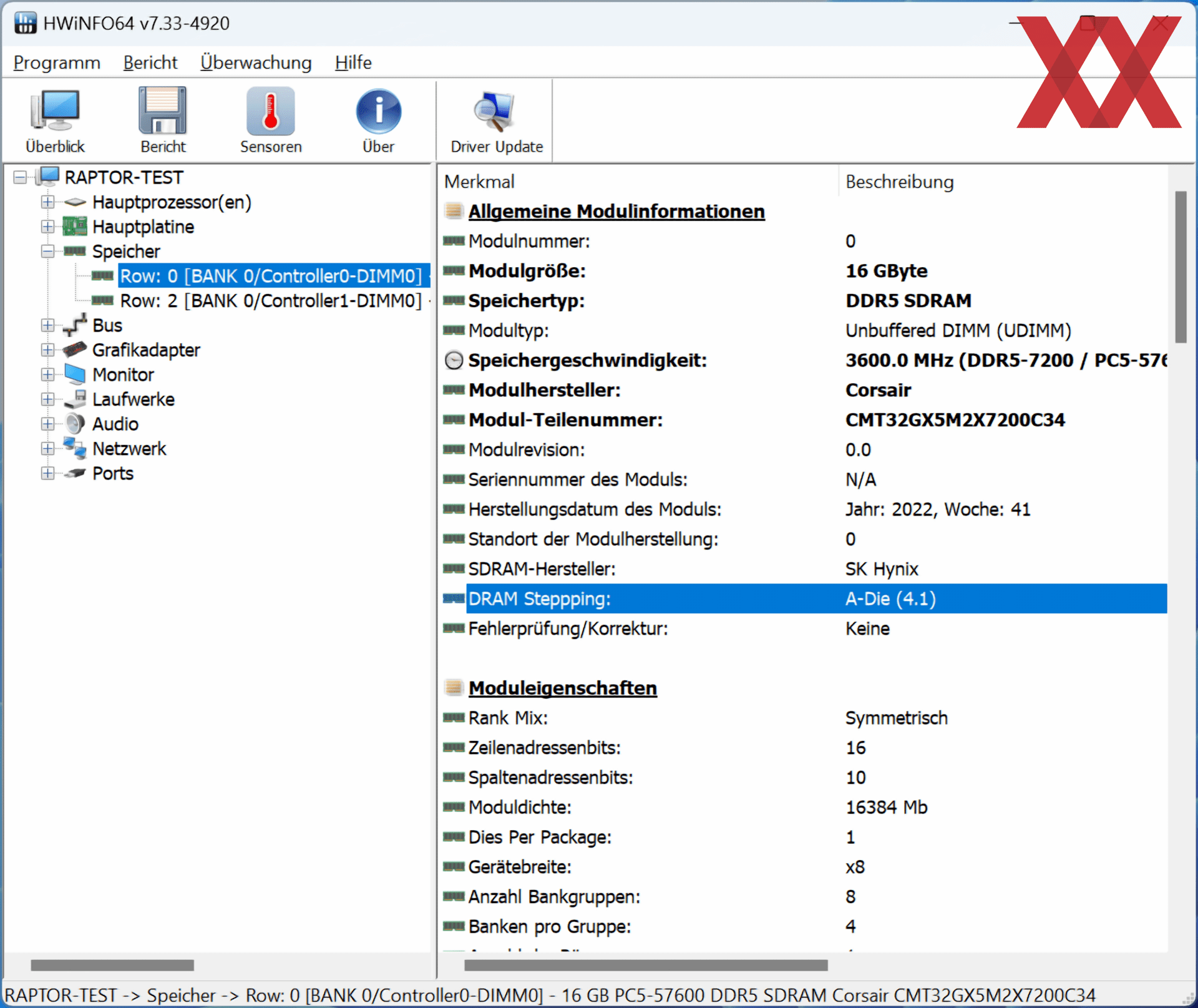Click the details pane vertical scrollbar
Image resolution: width=1198 pixels, height=1008 pixels.
point(1181,267)
